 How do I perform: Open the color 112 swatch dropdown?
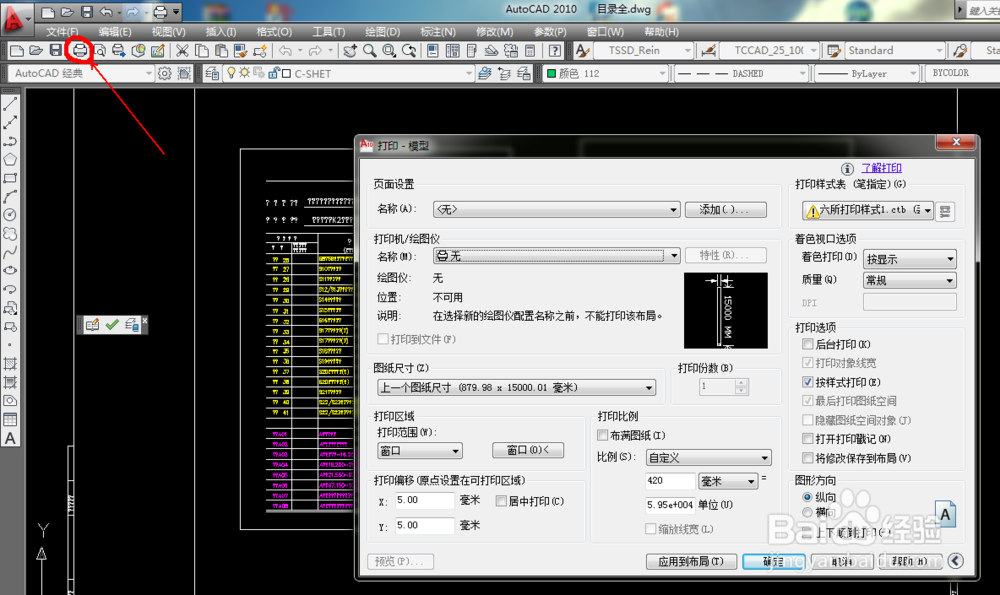coord(605,73)
